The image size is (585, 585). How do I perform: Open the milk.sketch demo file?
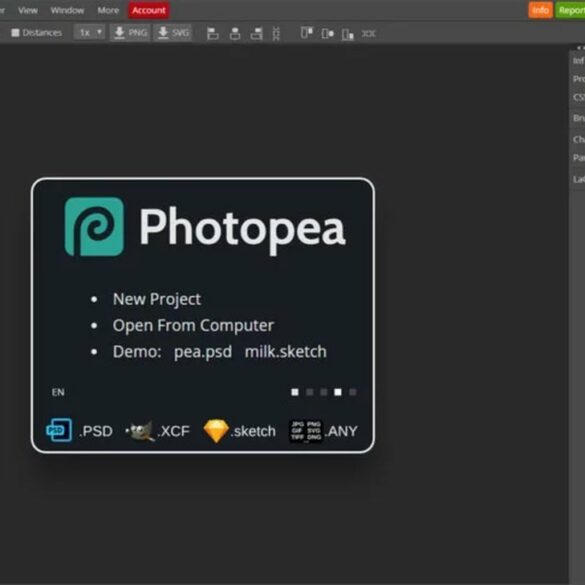[285, 352]
